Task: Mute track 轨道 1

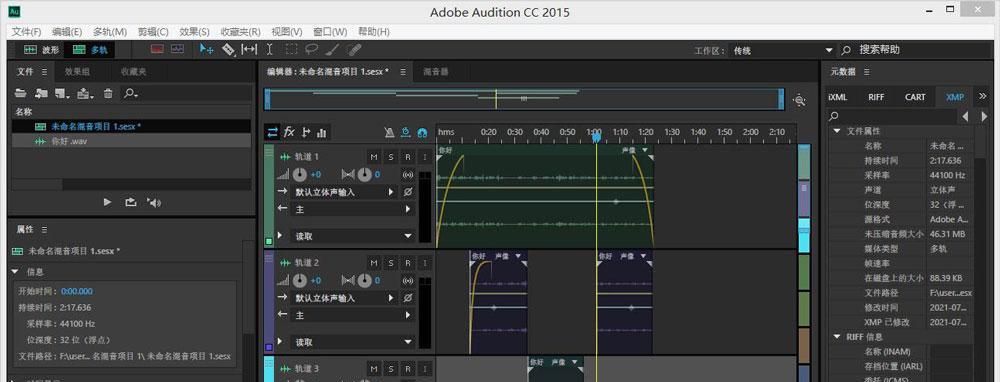Action: pos(374,157)
